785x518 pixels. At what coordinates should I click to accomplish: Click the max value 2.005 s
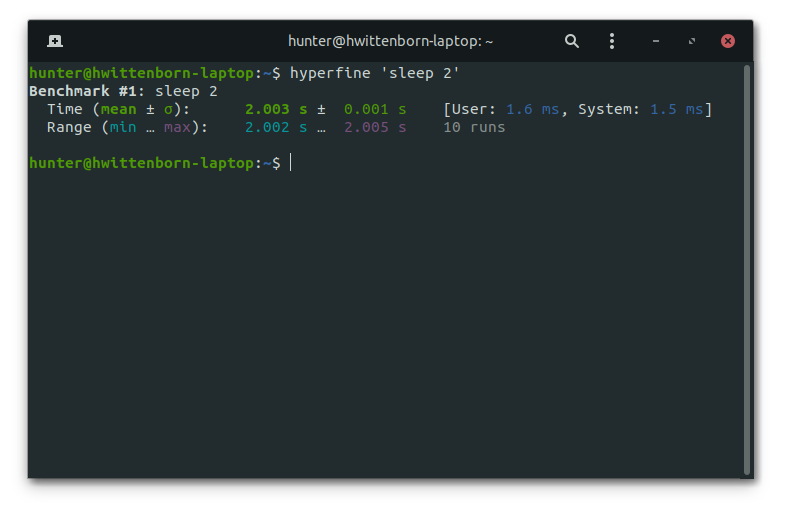pos(375,127)
